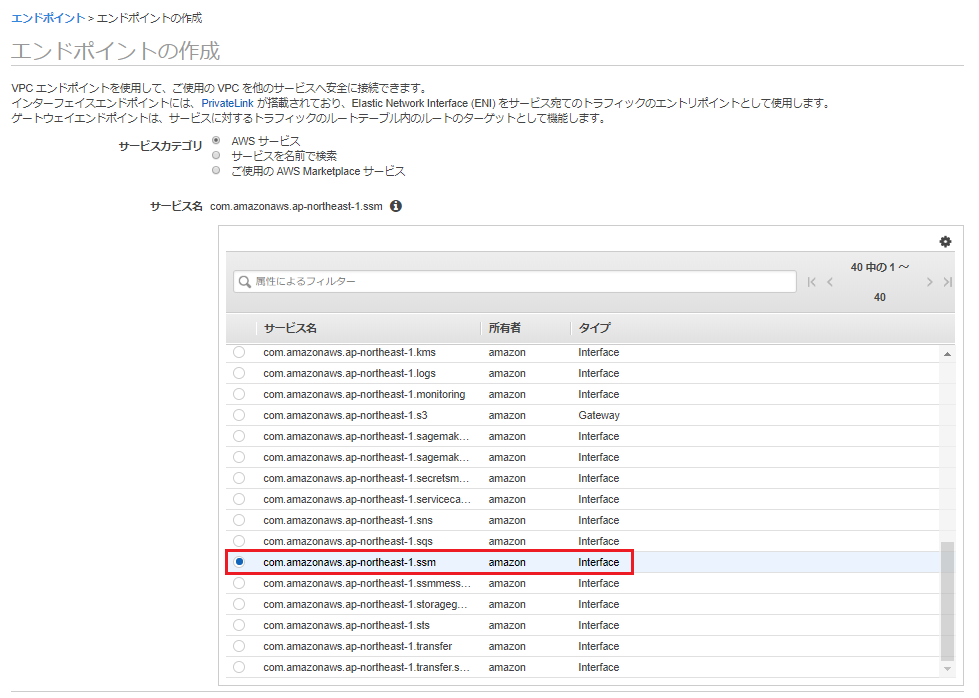Click com.amazonaws.ap-northeast-1.ssmmess… service name
This screenshot has height=698, width=979.
tap(367, 583)
